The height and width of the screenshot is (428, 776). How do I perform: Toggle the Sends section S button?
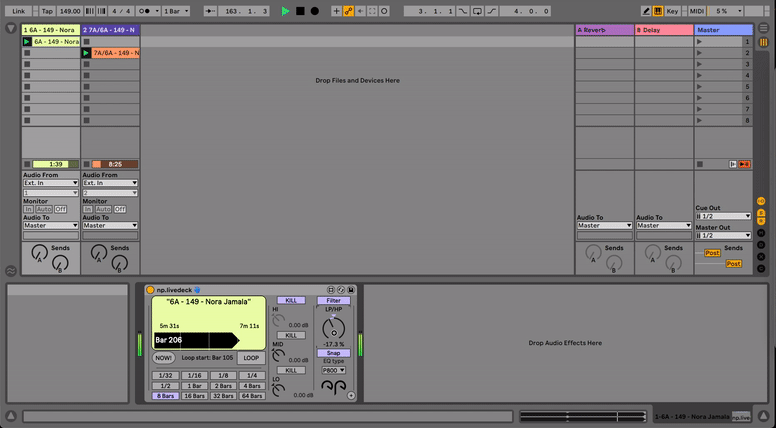pyautogui.click(x=761, y=212)
